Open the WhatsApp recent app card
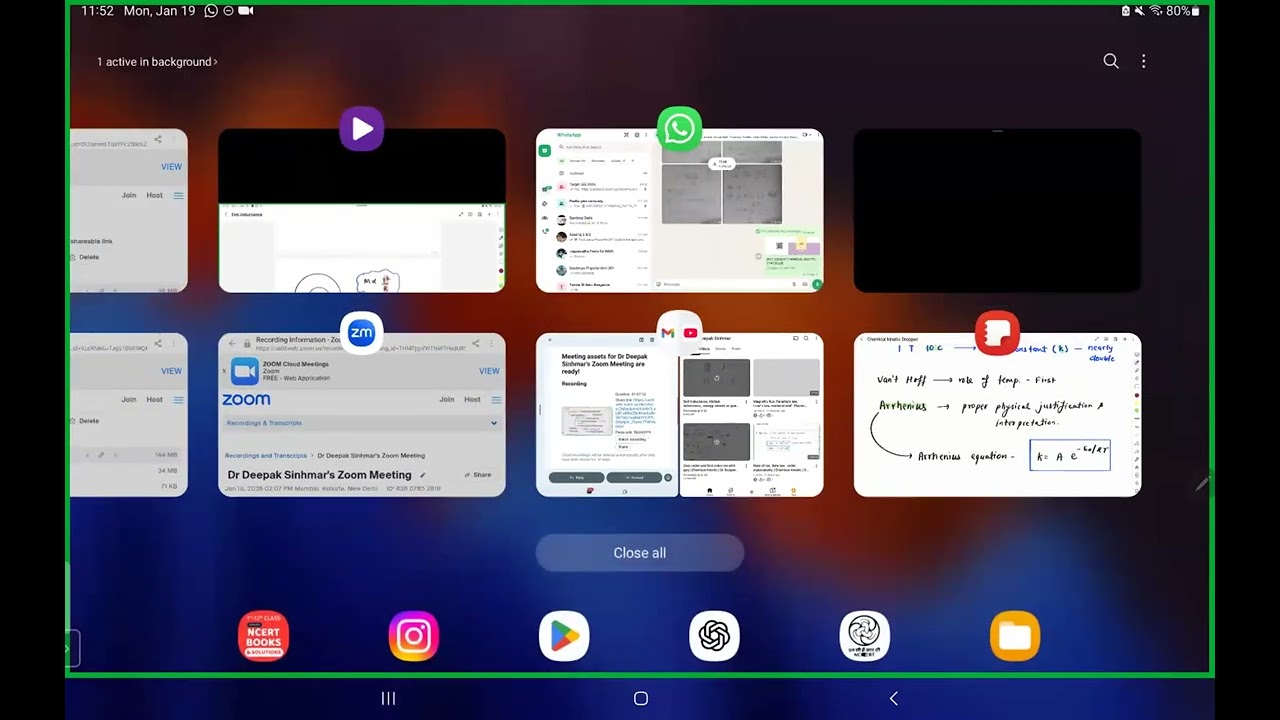This screenshot has width=1280, height=720. tap(680, 211)
